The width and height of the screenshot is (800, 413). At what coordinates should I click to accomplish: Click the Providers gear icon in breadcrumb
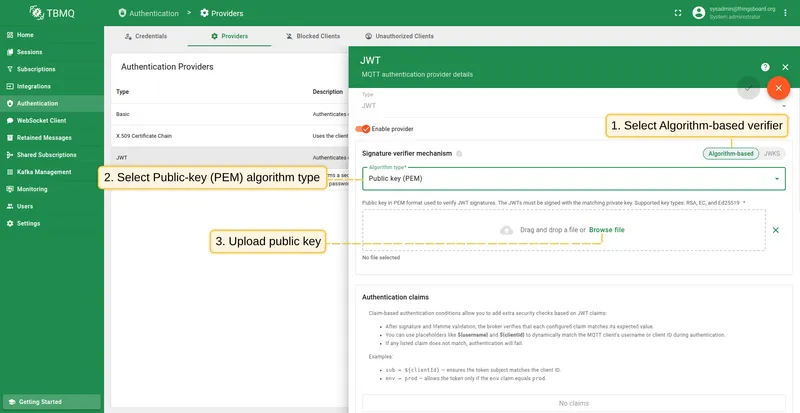coord(204,13)
